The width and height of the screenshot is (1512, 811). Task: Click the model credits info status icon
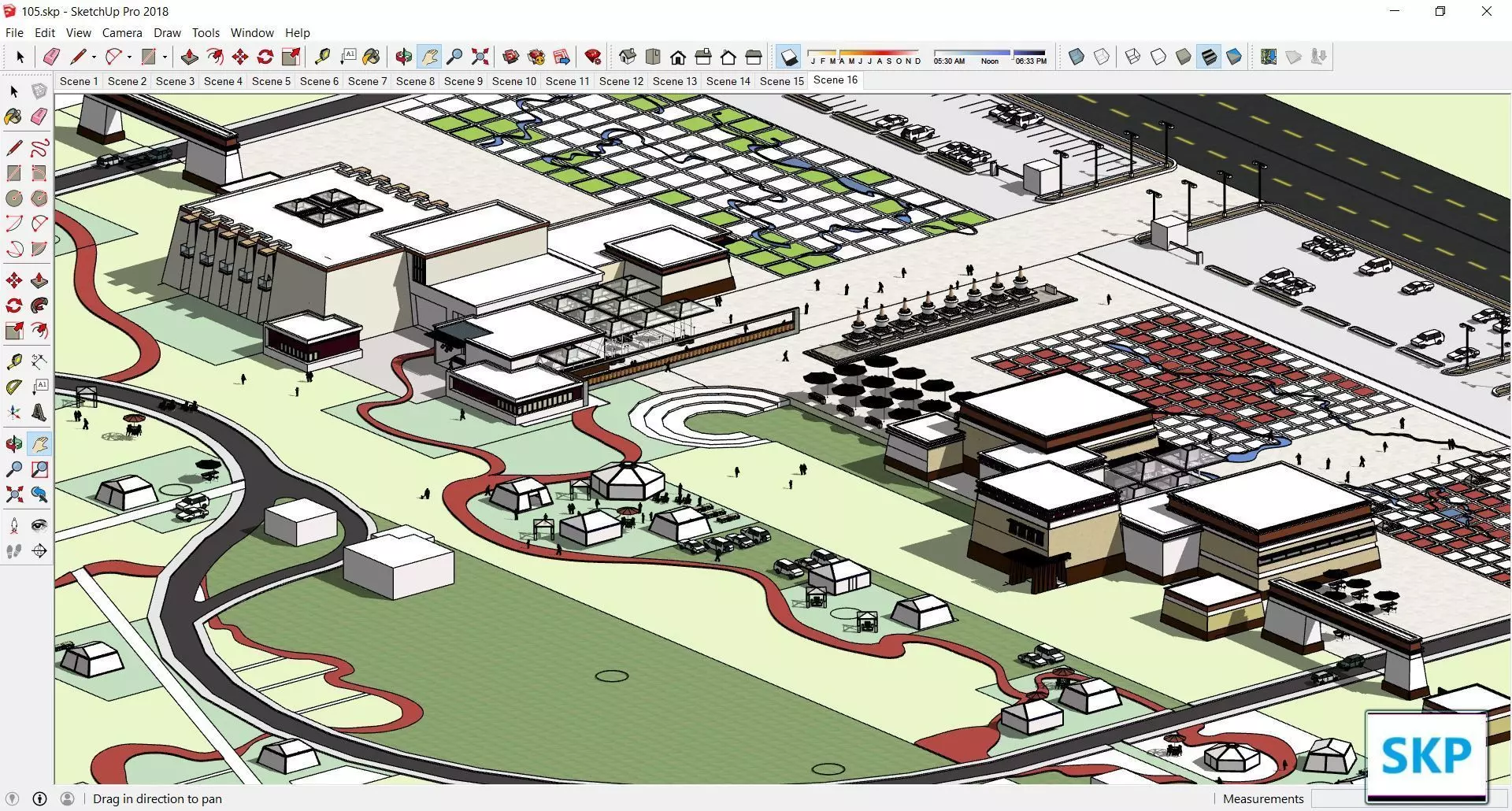pos(39,798)
